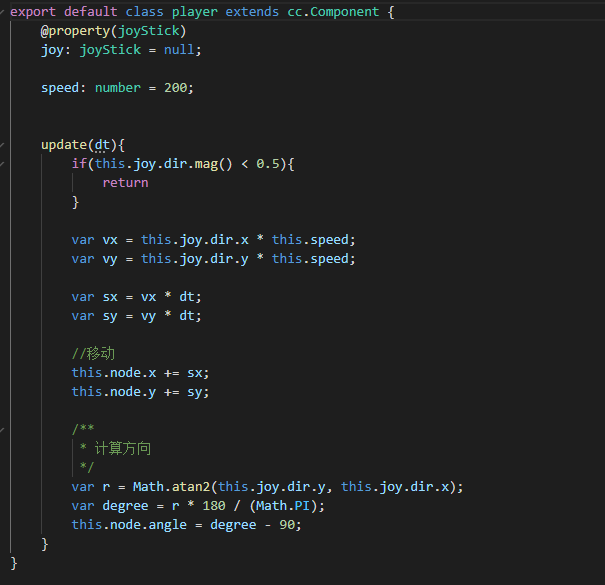Click the "joyStick" type annotation after "joy:"

click(110, 50)
